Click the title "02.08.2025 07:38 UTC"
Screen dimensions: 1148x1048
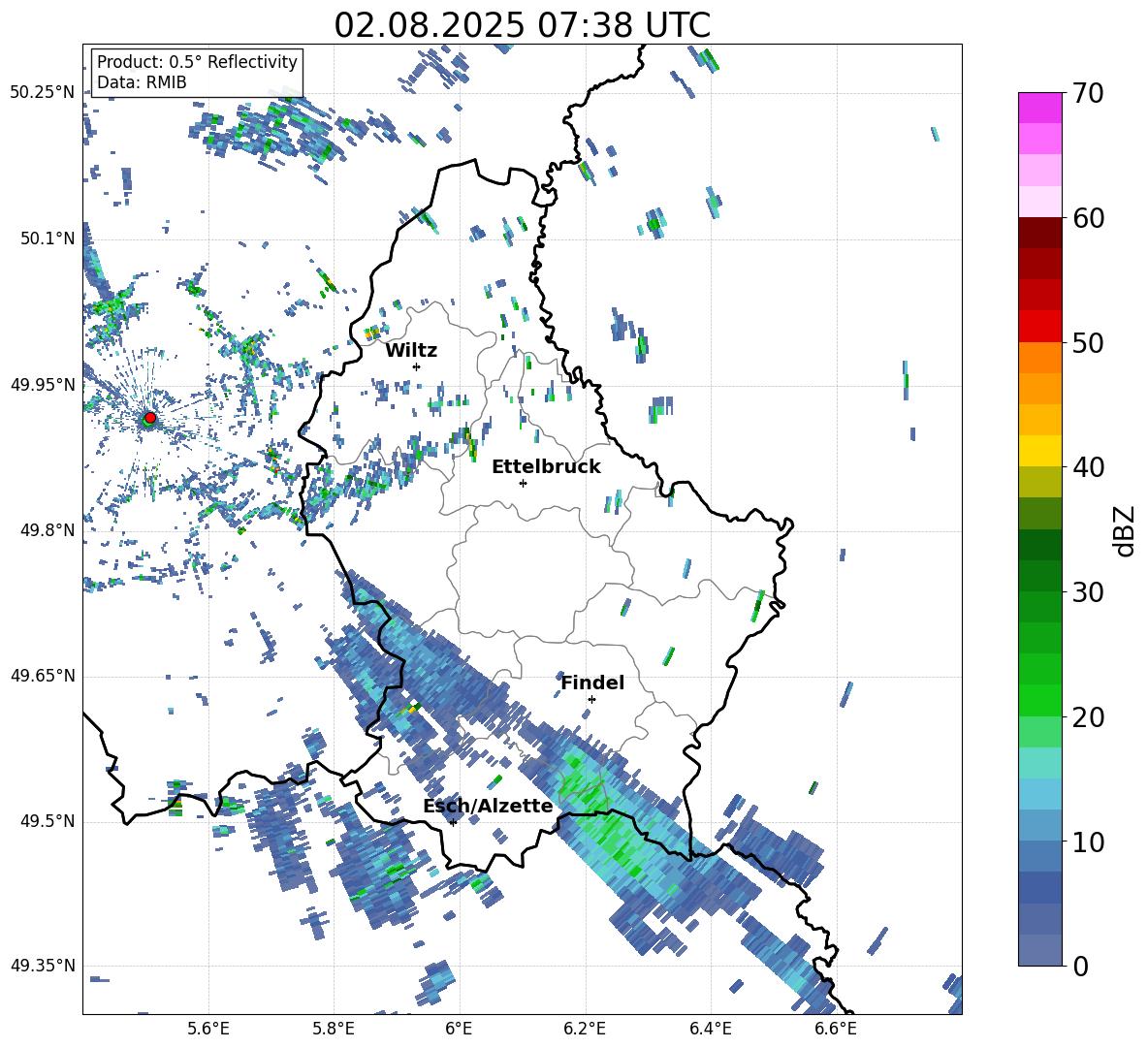pyautogui.click(x=522, y=25)
